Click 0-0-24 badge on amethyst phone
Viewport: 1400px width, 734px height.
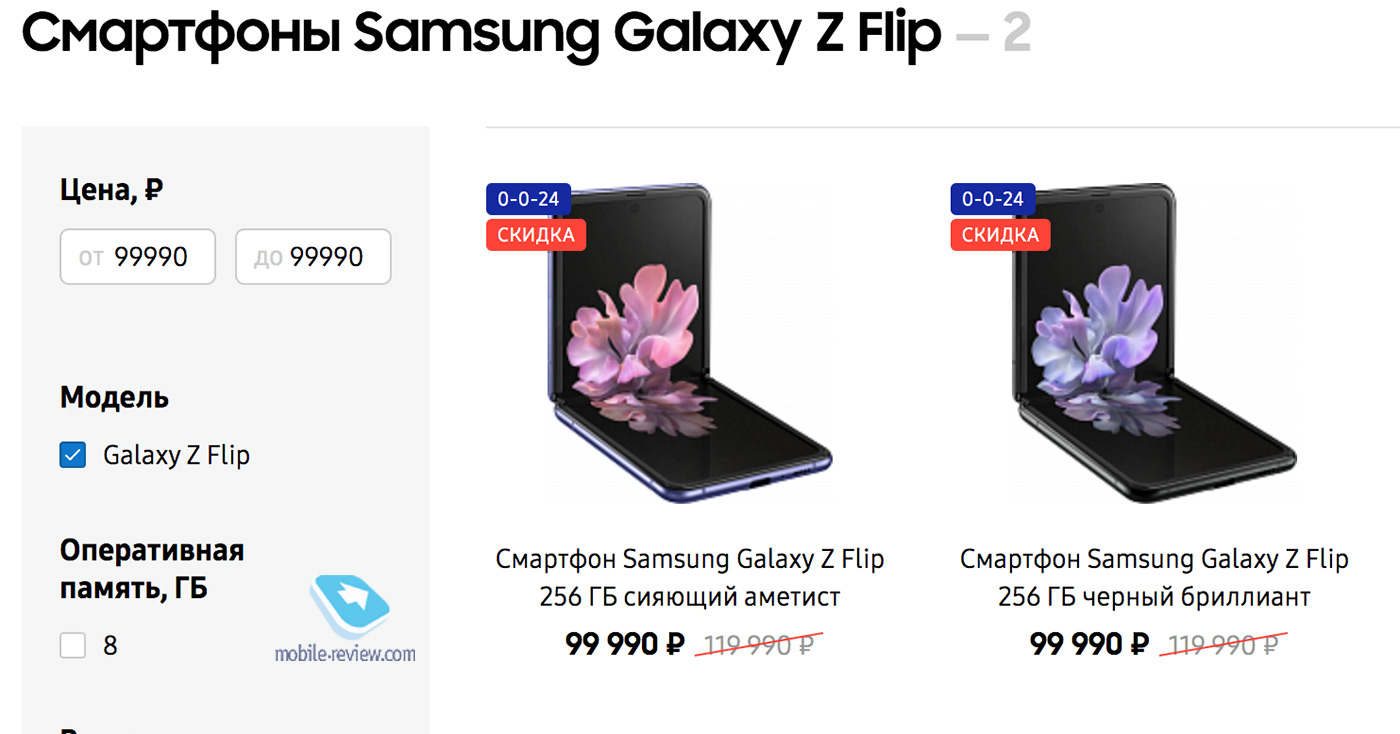(x=529, y=199)
